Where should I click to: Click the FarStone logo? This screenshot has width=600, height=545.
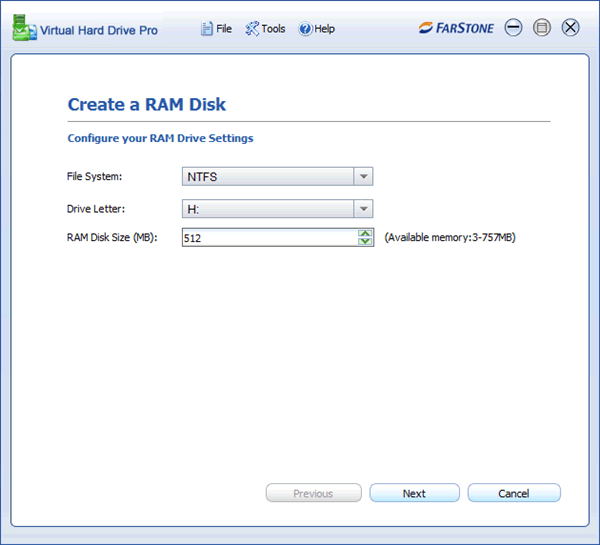(456, 28)
